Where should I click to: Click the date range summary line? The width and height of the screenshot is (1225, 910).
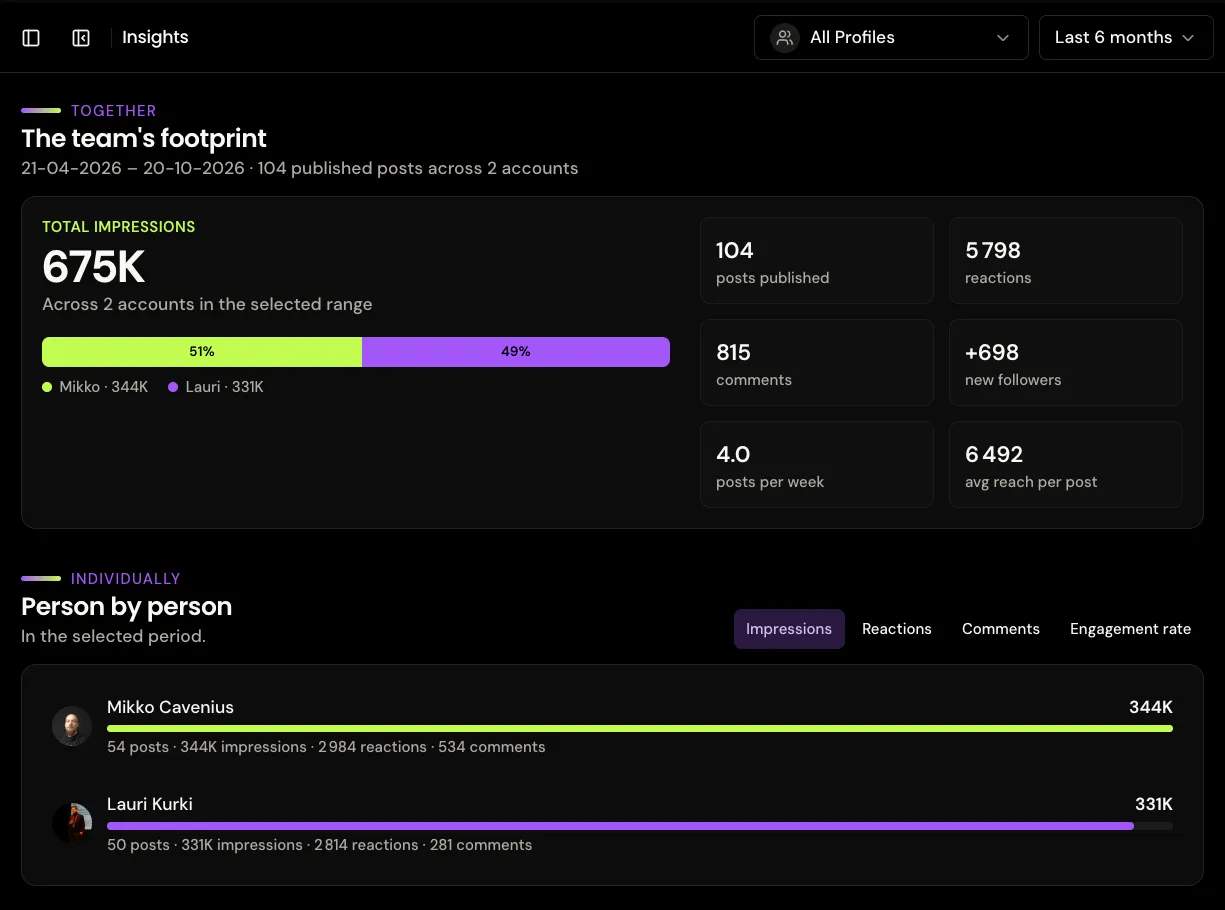(x=300, y=168)
